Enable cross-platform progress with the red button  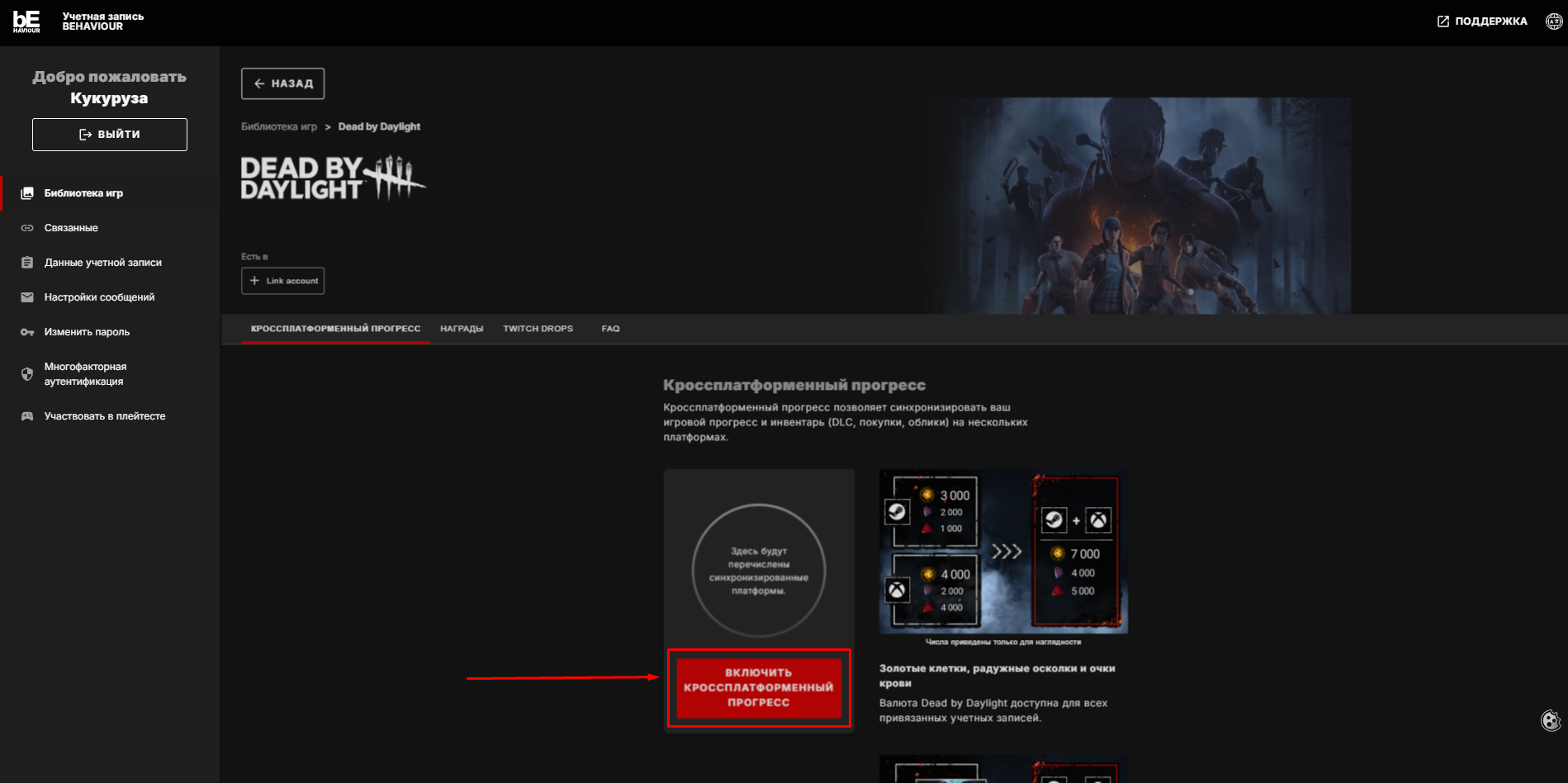[x=759, y=688]
